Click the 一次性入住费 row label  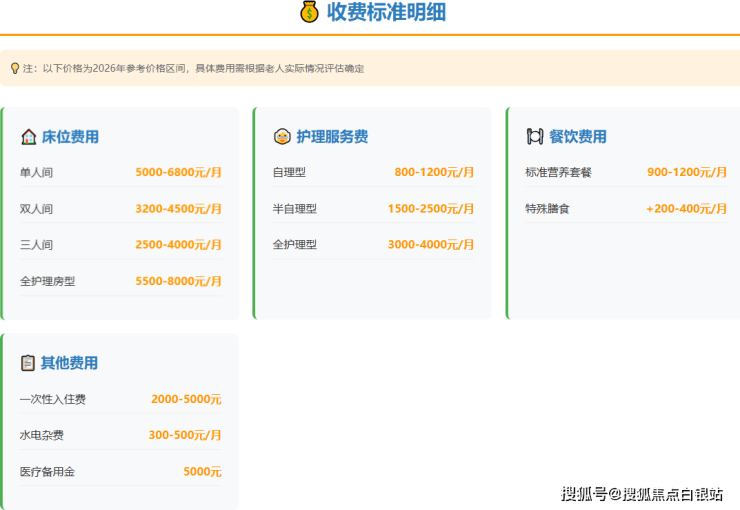pos(52,399)
